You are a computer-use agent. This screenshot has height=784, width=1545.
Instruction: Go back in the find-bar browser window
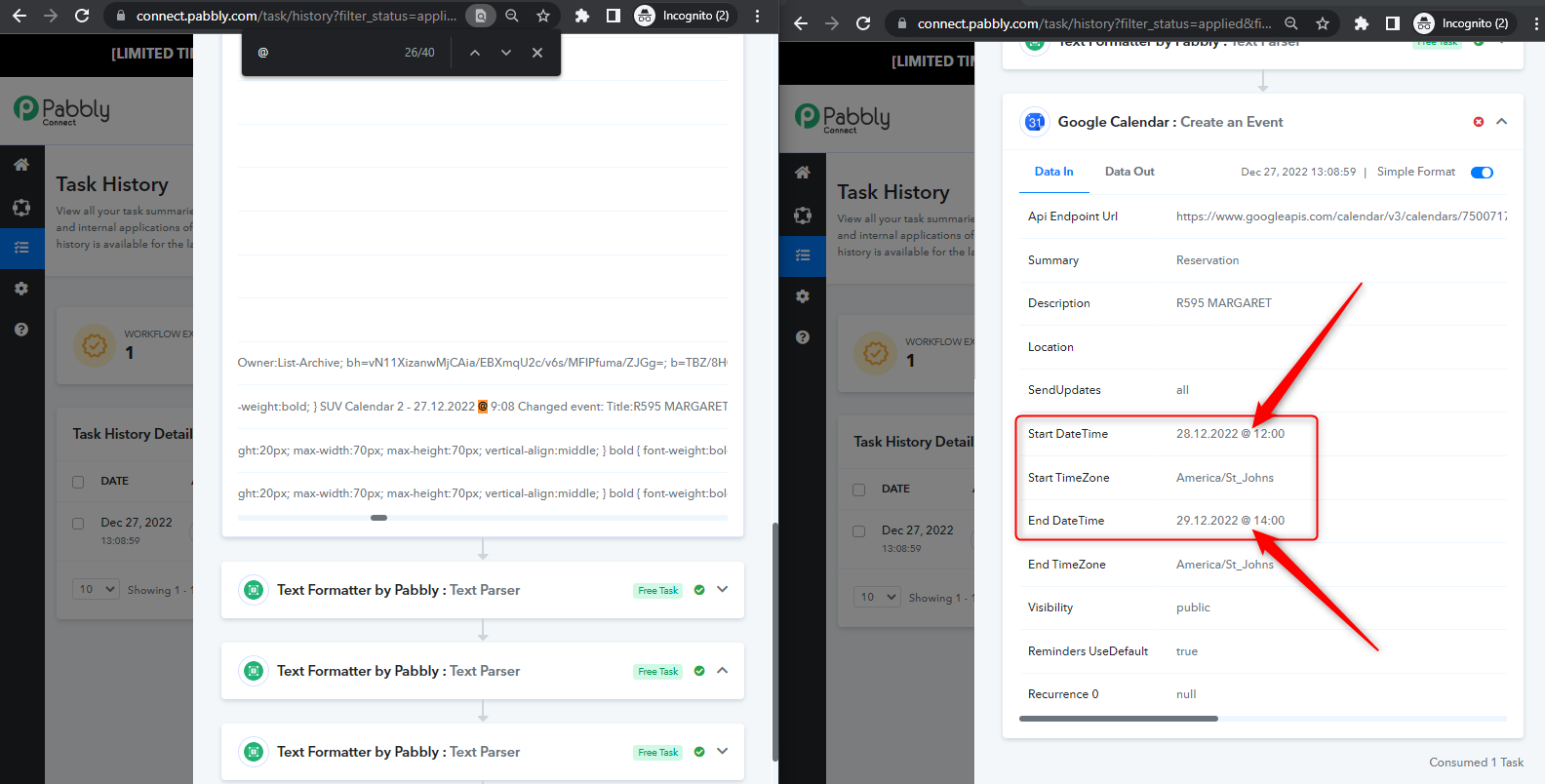coord(20,16)
